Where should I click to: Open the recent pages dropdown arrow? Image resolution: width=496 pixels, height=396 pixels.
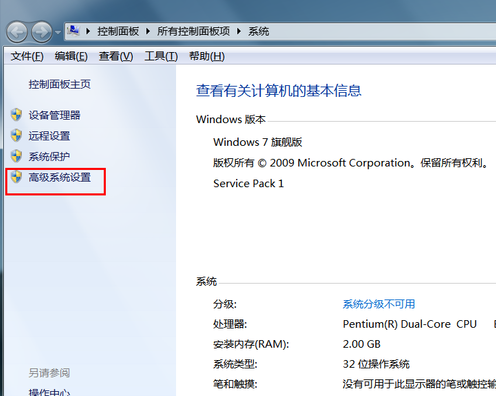click(58, 32)
